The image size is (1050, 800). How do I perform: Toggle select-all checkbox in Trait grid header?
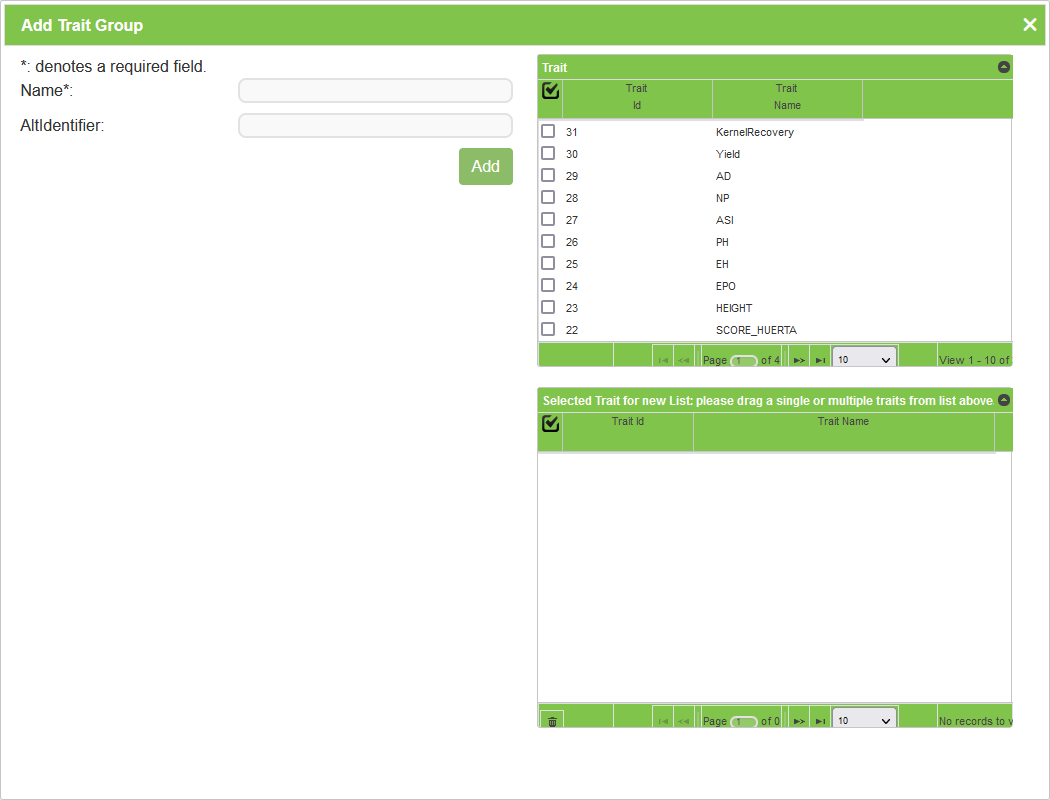tap(550, 91)
